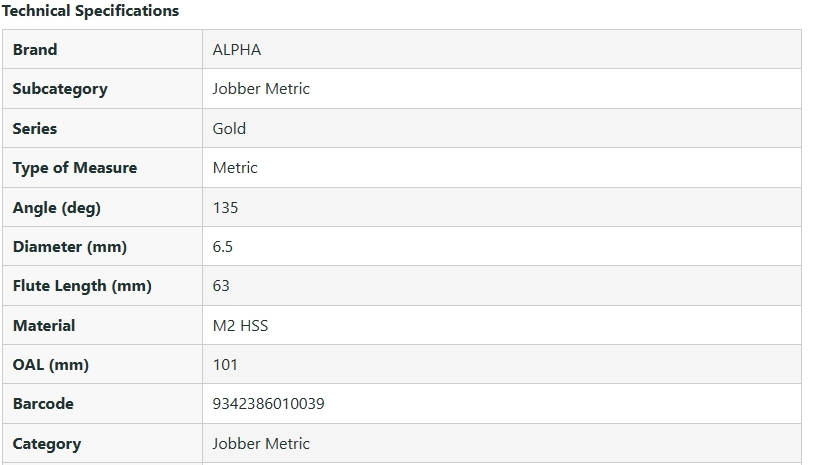This screenshot has width=819, height=465.
Task: Click the 6.5 diameter value
Action: (x=223, y=247)
